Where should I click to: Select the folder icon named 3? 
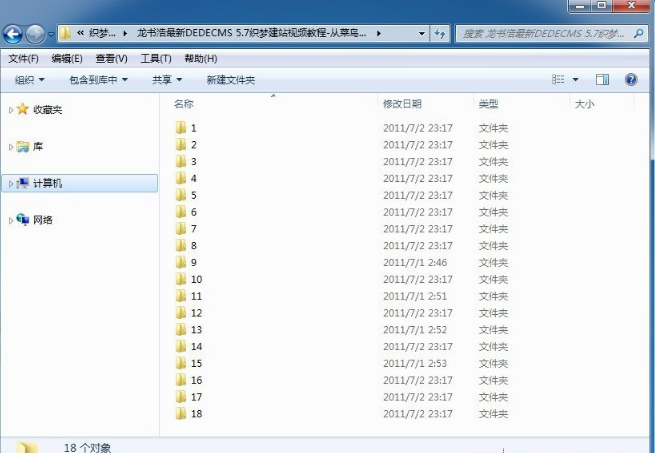click(x=181, y=161)
